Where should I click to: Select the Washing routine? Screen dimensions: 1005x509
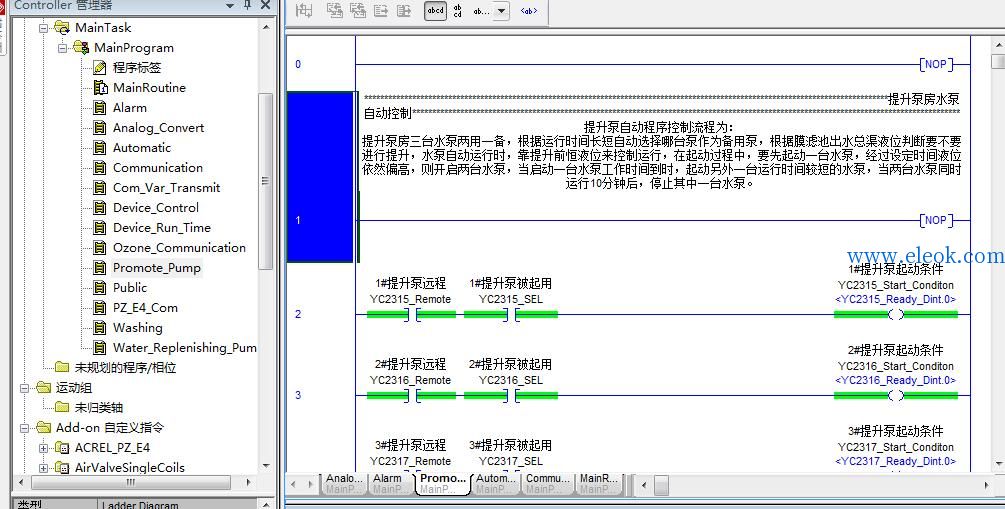(137, 328)
